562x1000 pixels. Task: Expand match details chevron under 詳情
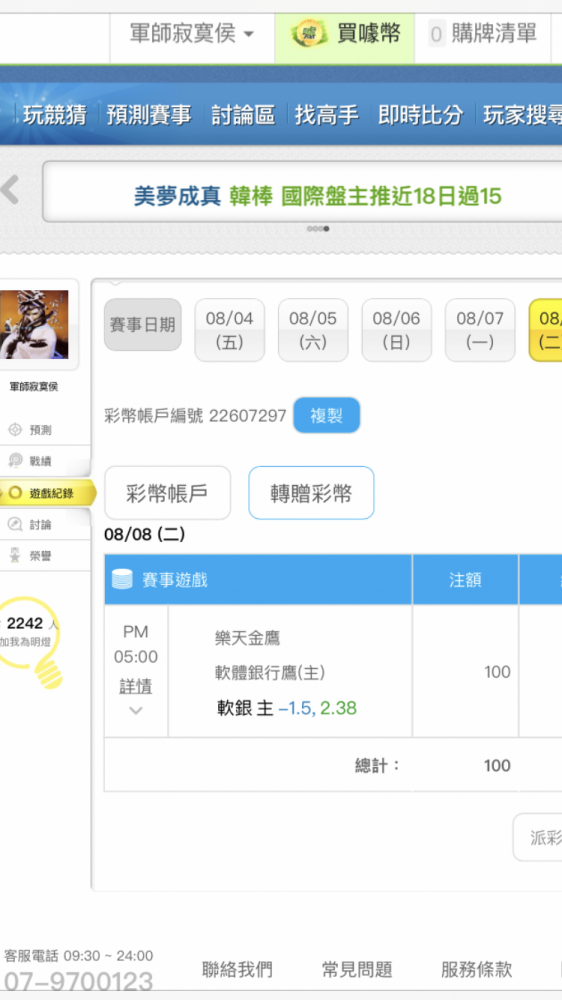(x=136, y=710)
